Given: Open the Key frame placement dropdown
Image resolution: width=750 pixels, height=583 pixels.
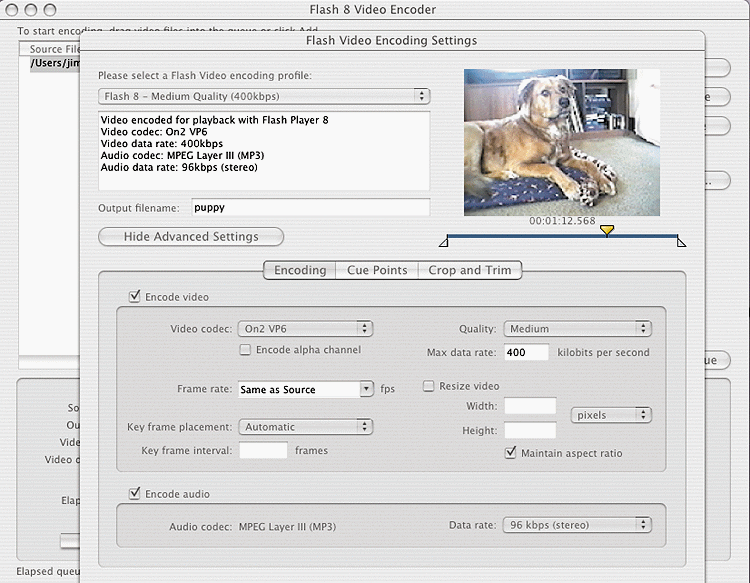Looking at the screenshot, I should 305,427.
